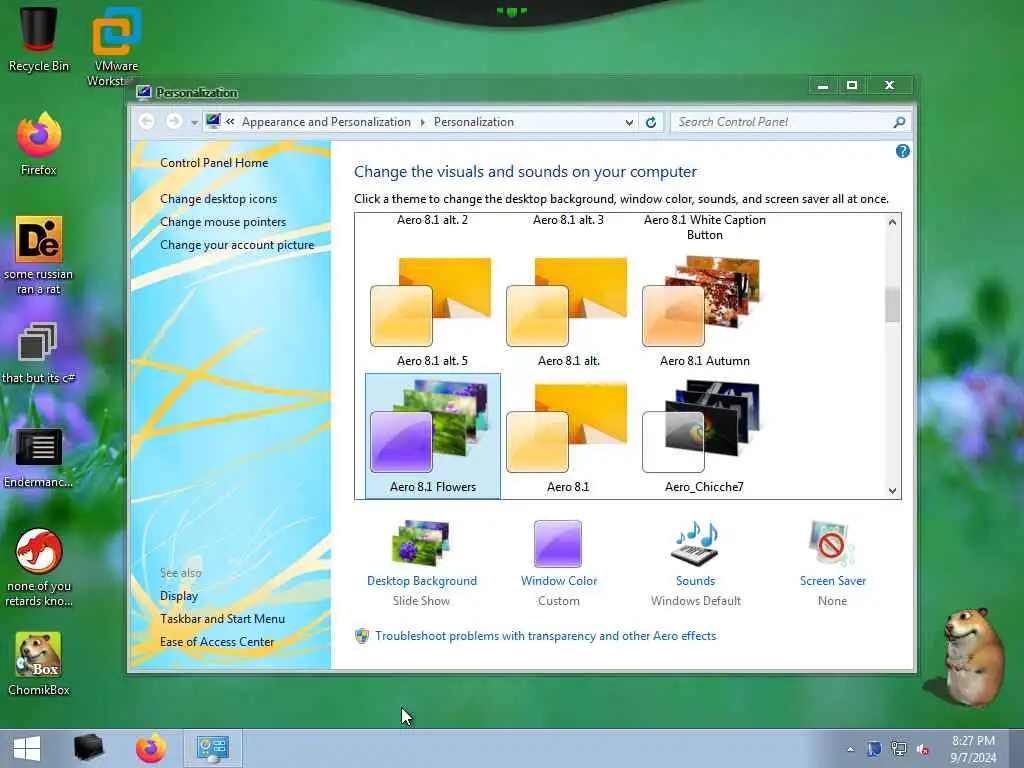Select the plain Aero 8.1 theme
1024x768 pixels.
tap(568, 436)
